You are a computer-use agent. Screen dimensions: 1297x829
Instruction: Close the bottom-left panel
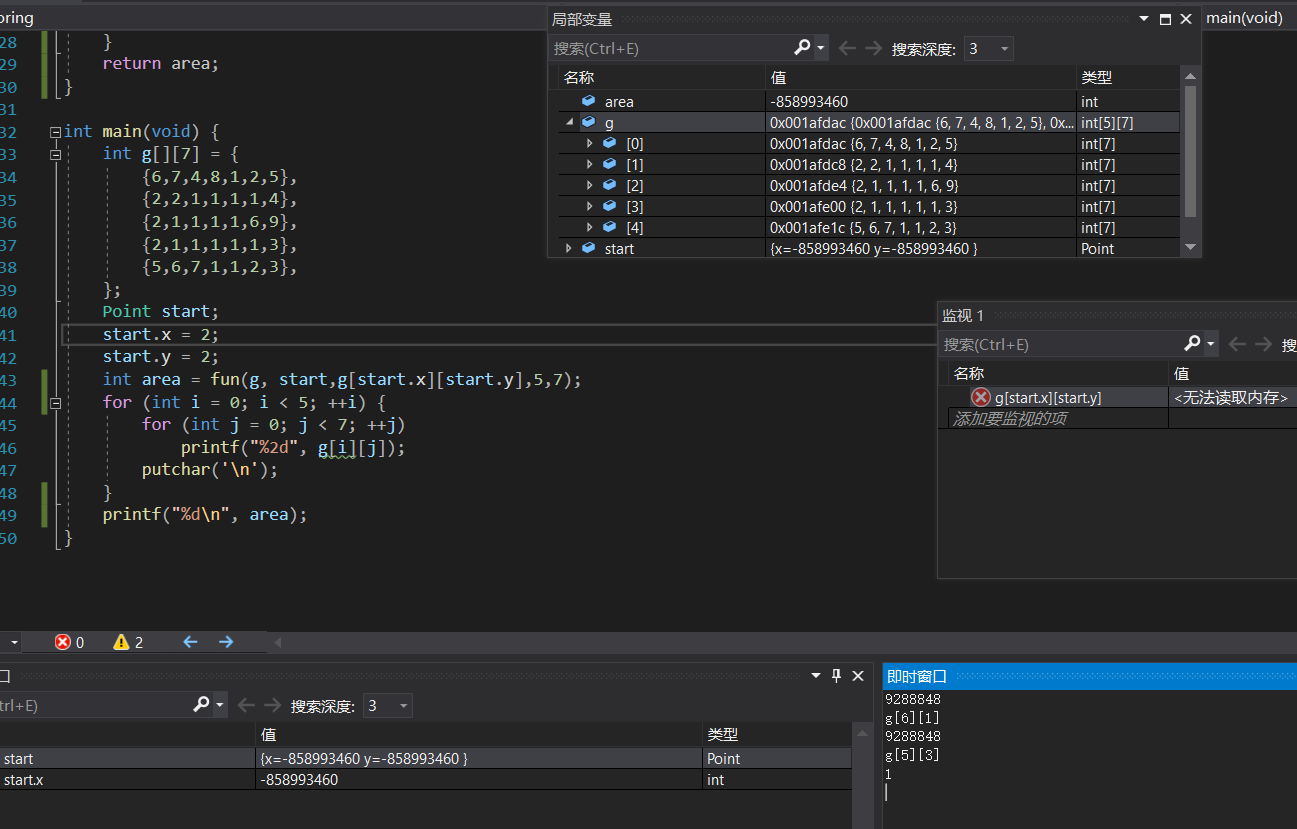(858, 676)
